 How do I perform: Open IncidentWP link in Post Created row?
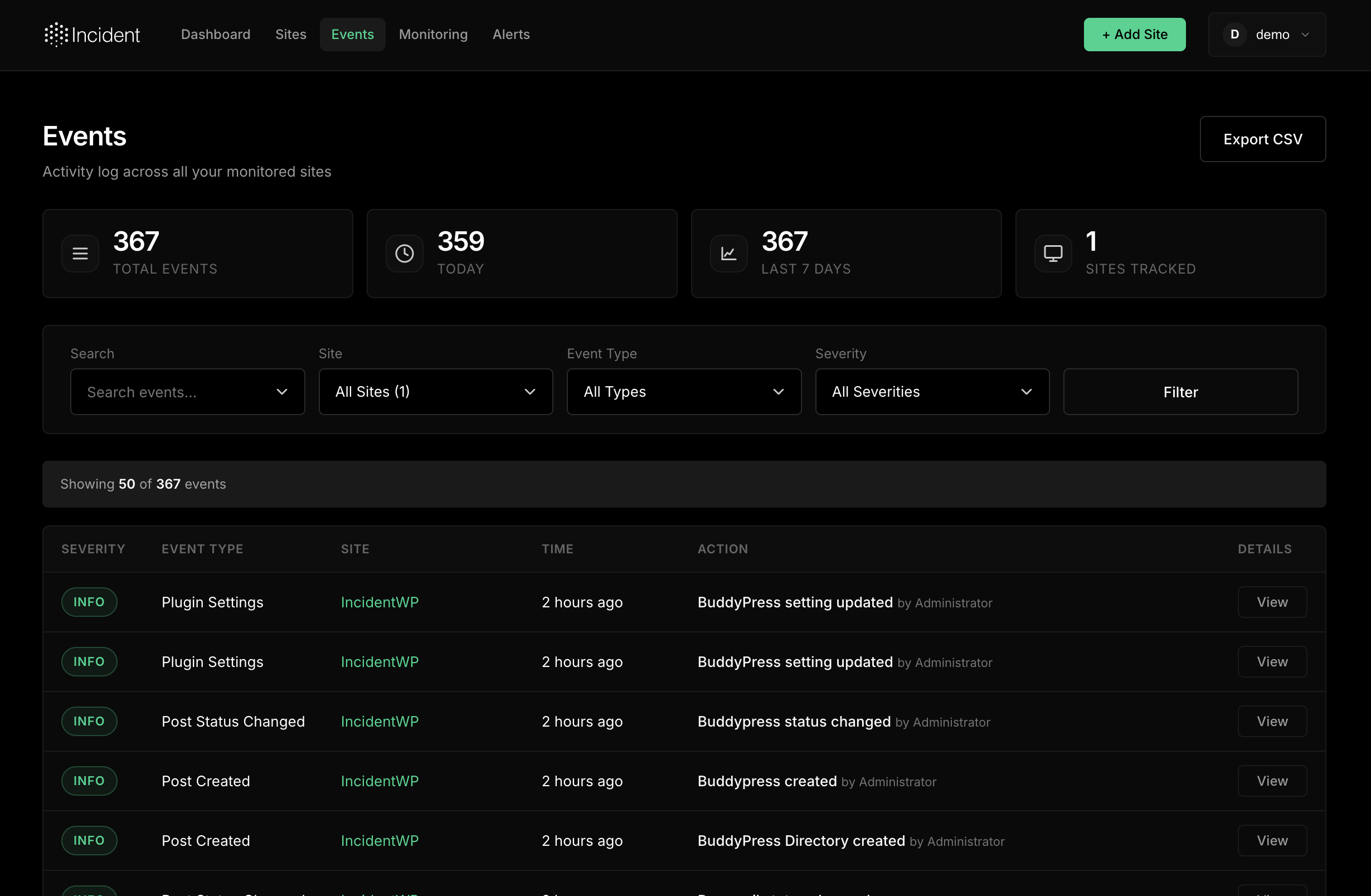coord(380,781)
